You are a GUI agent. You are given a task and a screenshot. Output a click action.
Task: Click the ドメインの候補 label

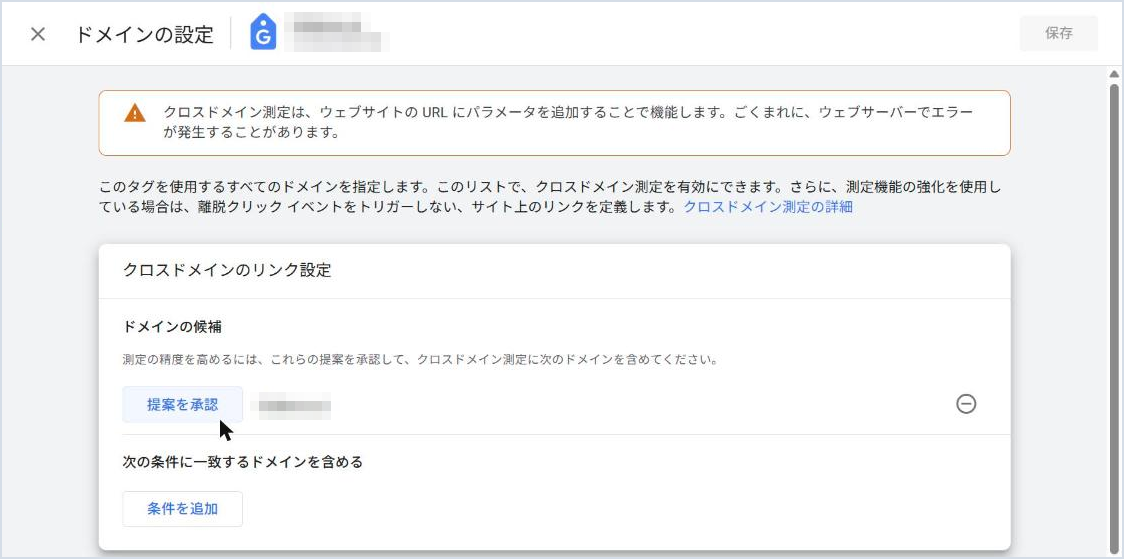172,327
